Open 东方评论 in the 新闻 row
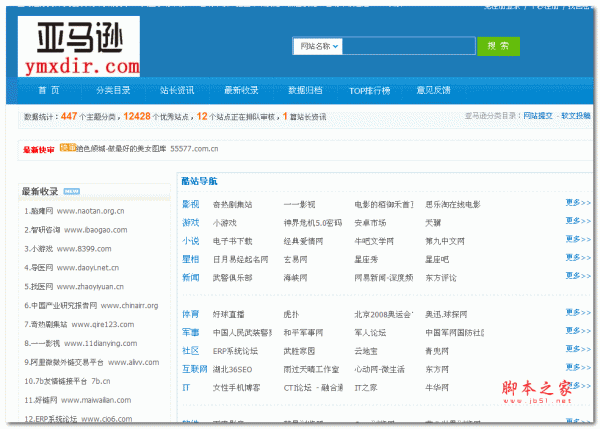Image resolution: width=600 pixels, height=429 pixels. pos(441,278)
